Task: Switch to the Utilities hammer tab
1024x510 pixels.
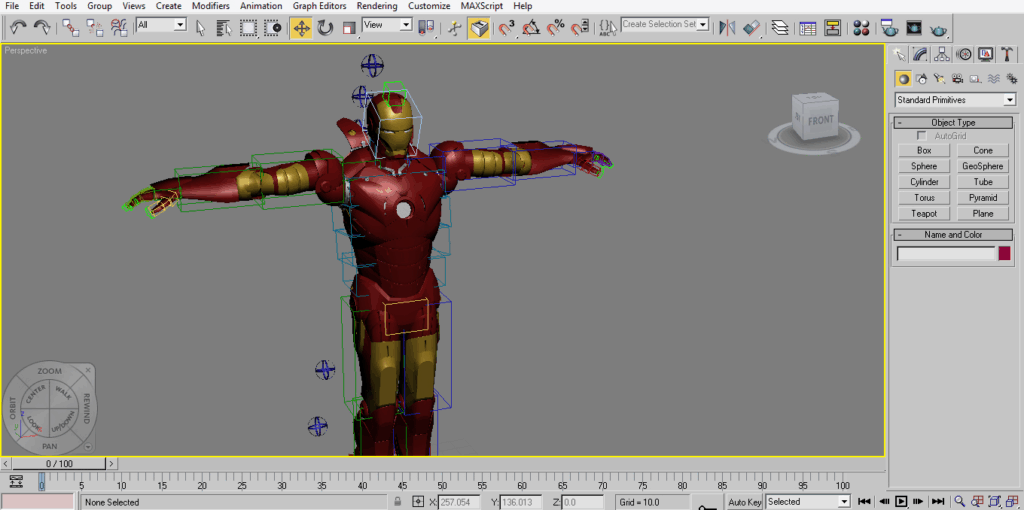Action: point(1007,54)
